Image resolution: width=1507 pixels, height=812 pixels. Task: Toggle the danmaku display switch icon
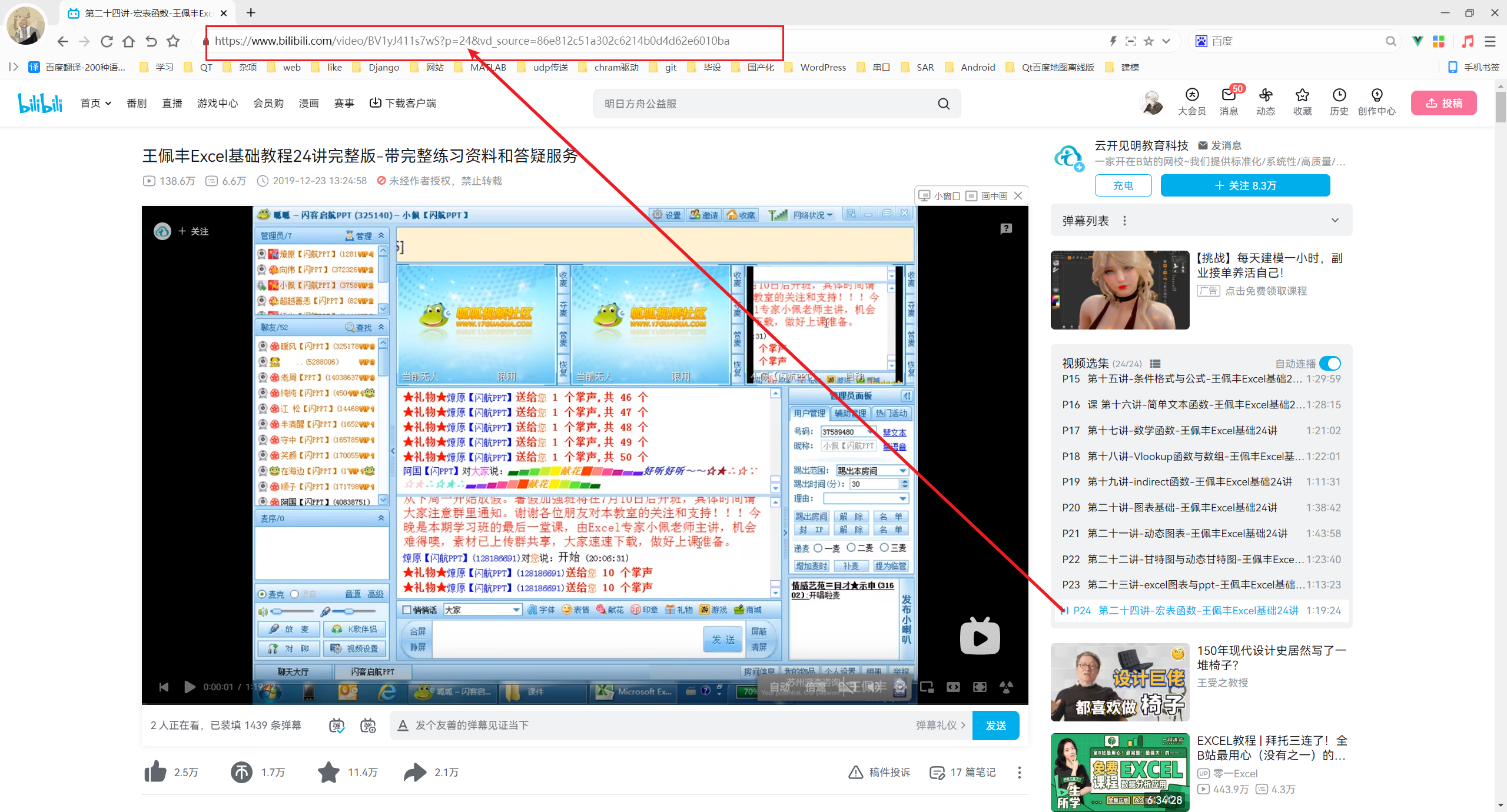(x=337, y=726)
